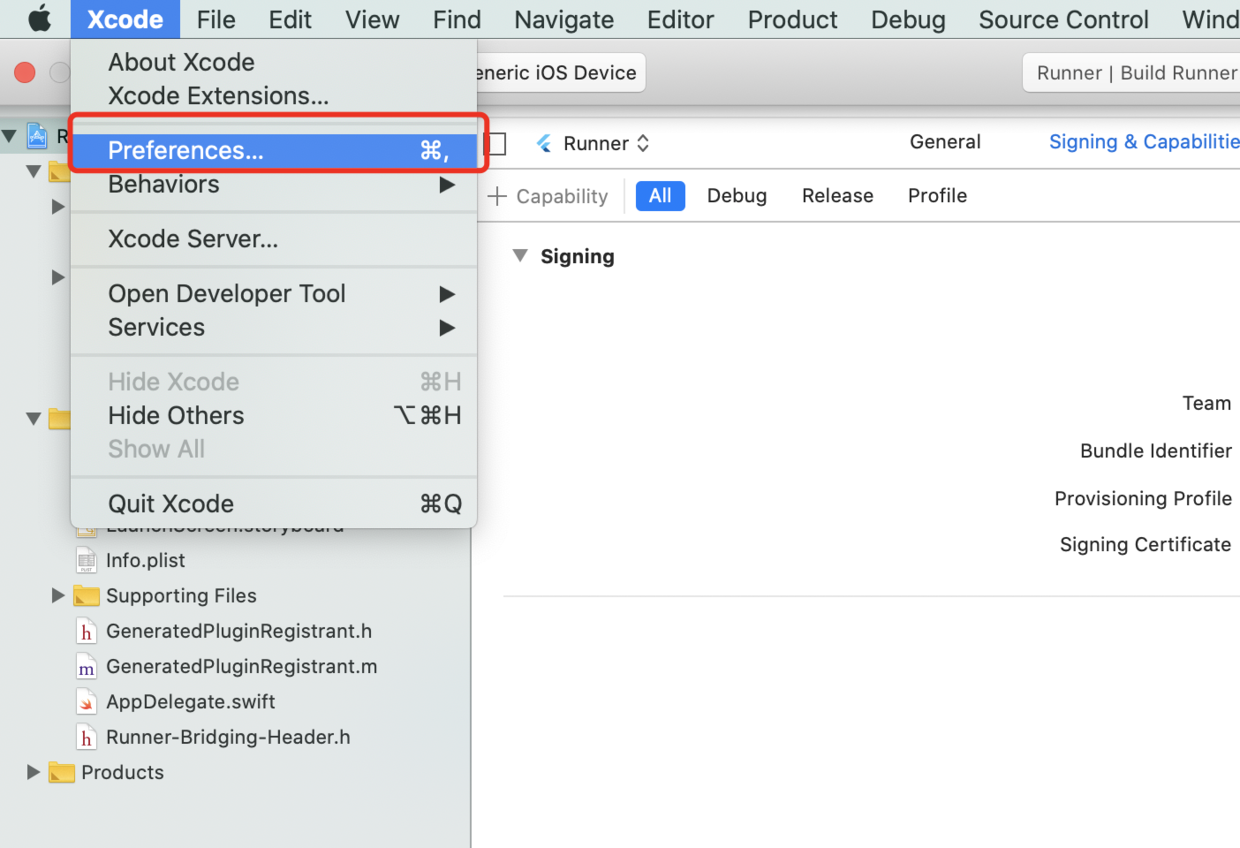Open the Open Developer Tool submenu
Image resolution: width=1240 pixels, height=848 pixels.
273,293
